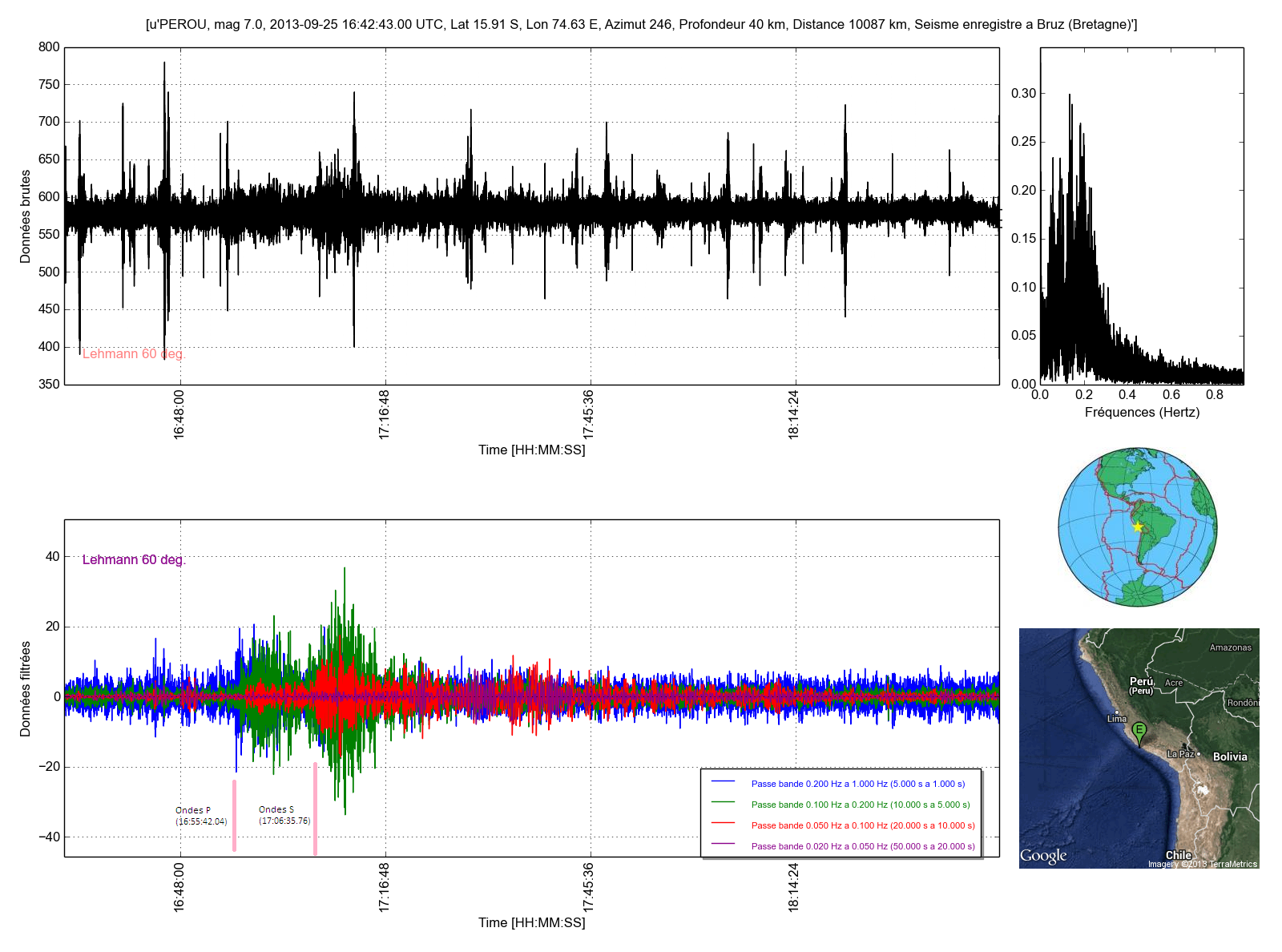Screen dimensions: 1282x952
Task: Click the Ondes S timestamp label 17:06:35.76
Action: coord(284,821)
